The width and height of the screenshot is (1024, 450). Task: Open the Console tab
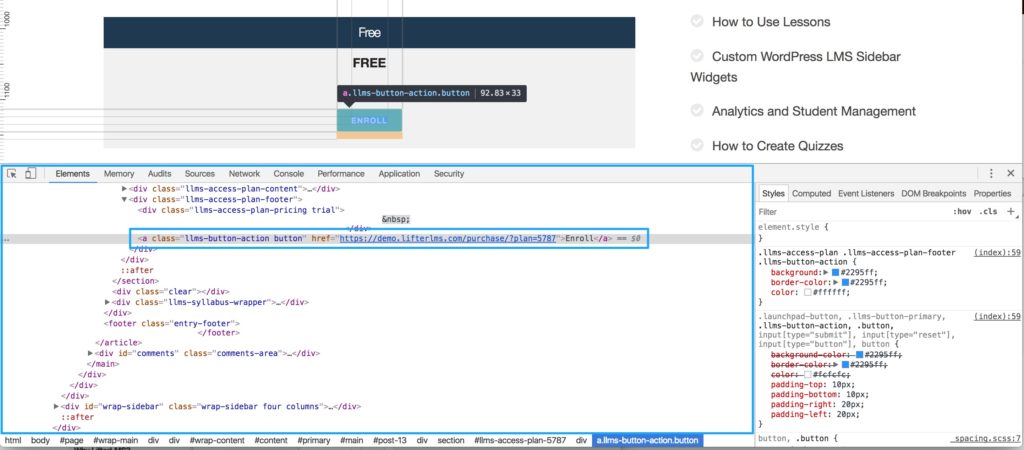click(x=289, y=174)
